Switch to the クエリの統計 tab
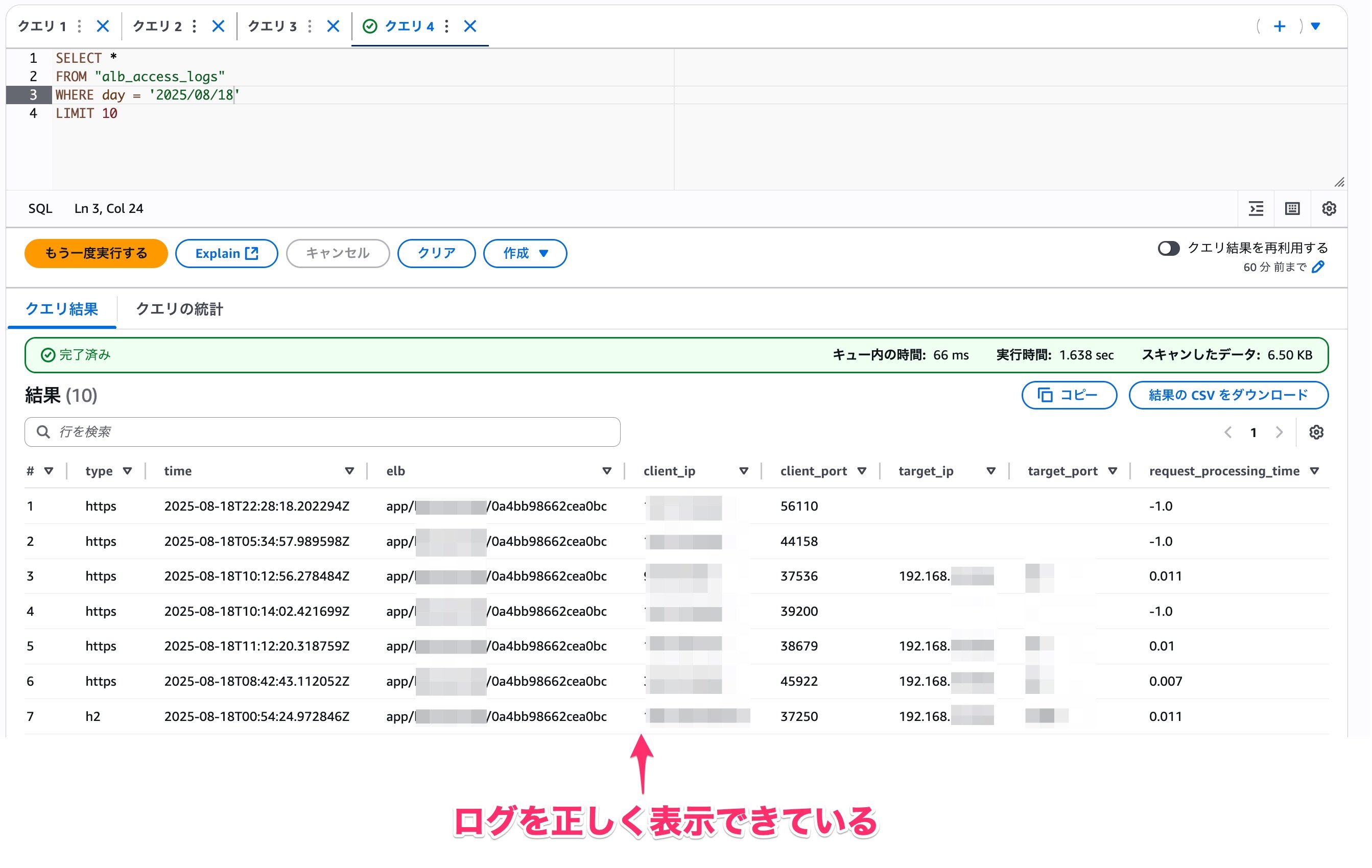Screen dimensions: 1372x868 [179, 309]
